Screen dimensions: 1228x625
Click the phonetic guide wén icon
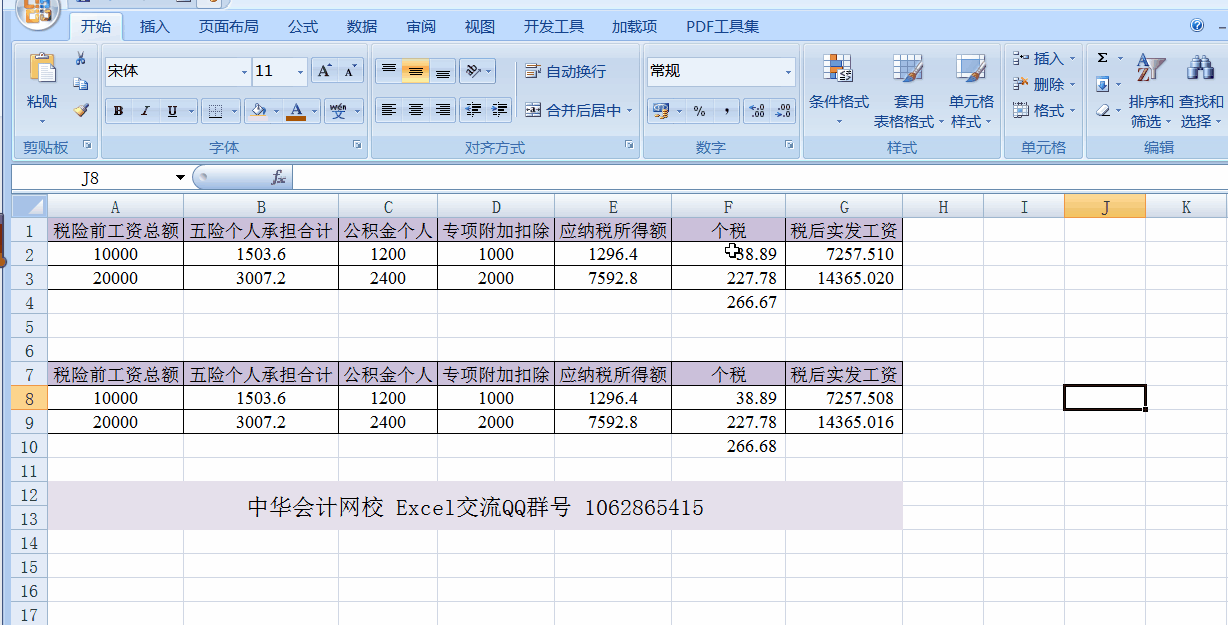pos(338,111)
